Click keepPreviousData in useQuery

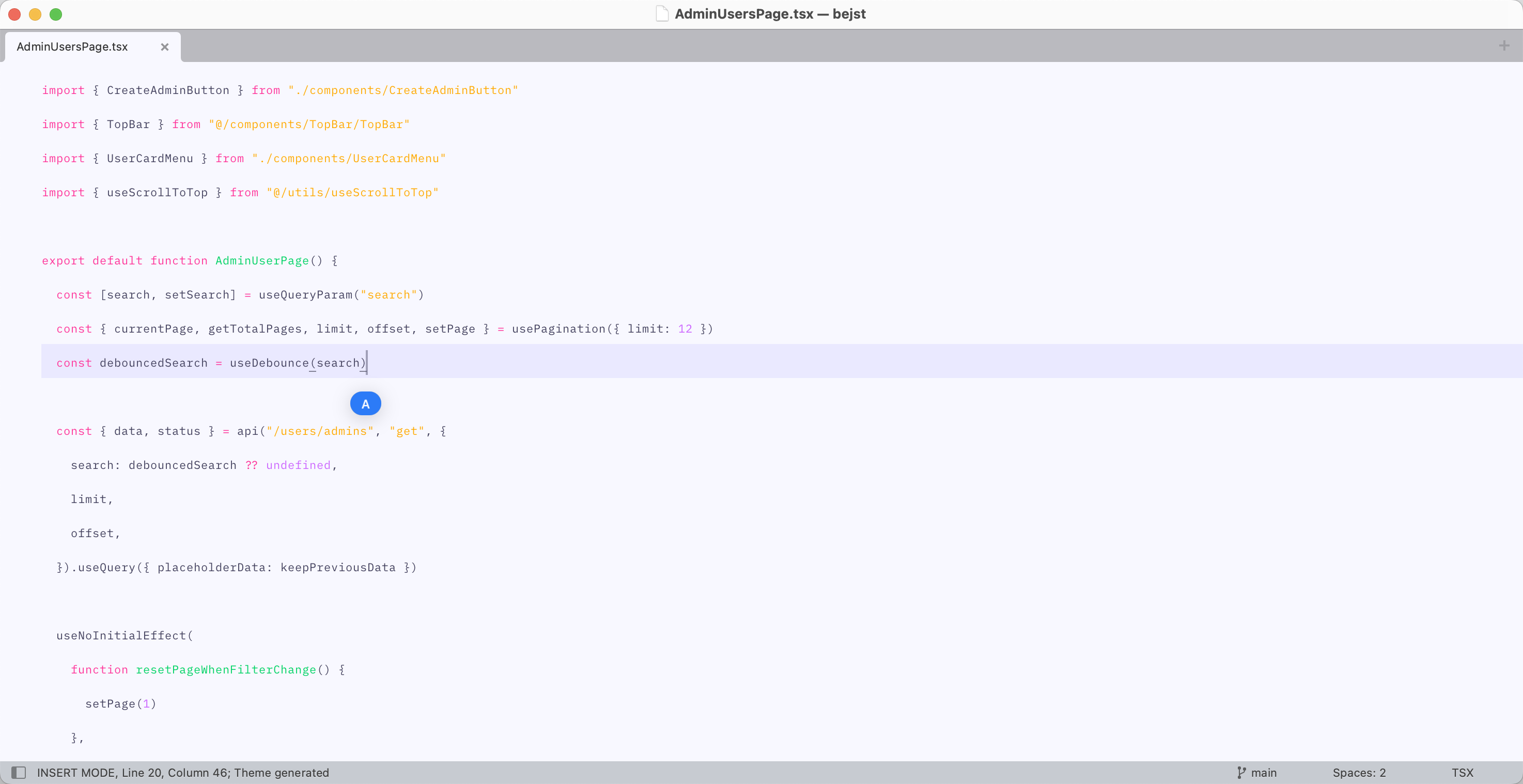tap(337, 568)
